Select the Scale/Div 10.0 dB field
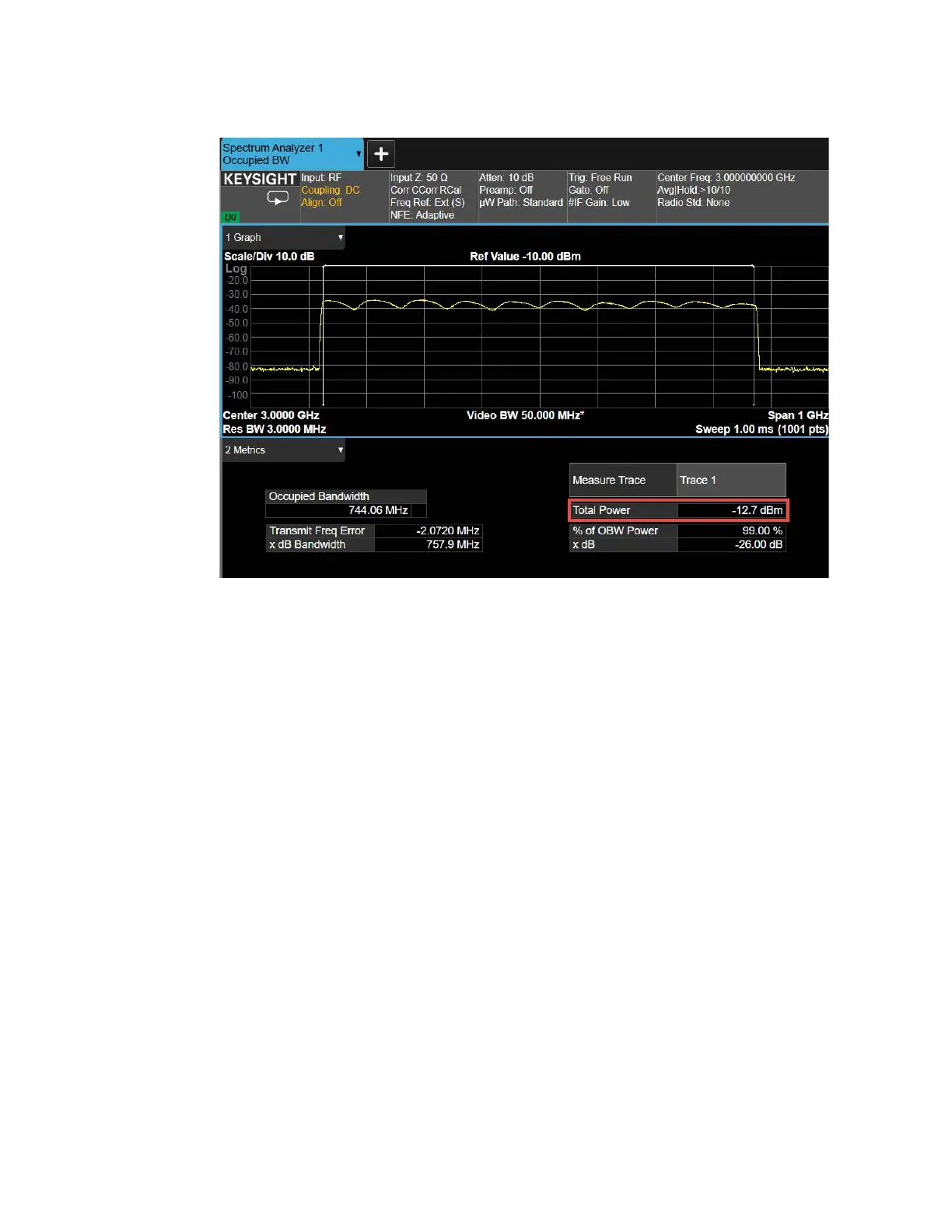 pos(269,256)
